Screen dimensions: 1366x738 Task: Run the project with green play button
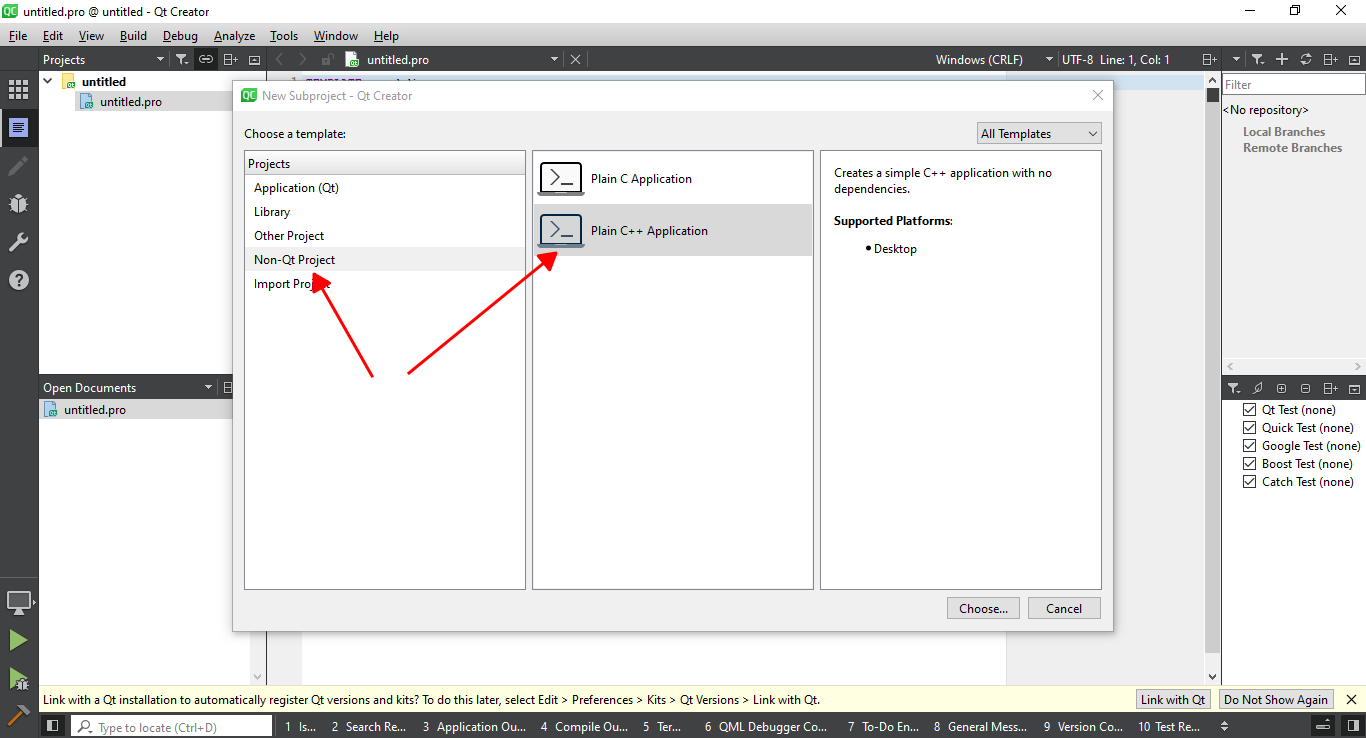[18, 640]
